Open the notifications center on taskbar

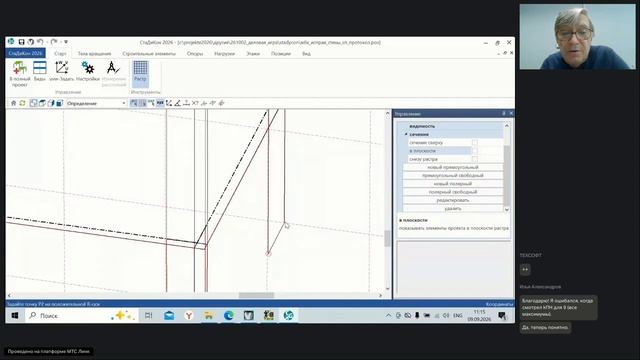(x=502, y=316)
